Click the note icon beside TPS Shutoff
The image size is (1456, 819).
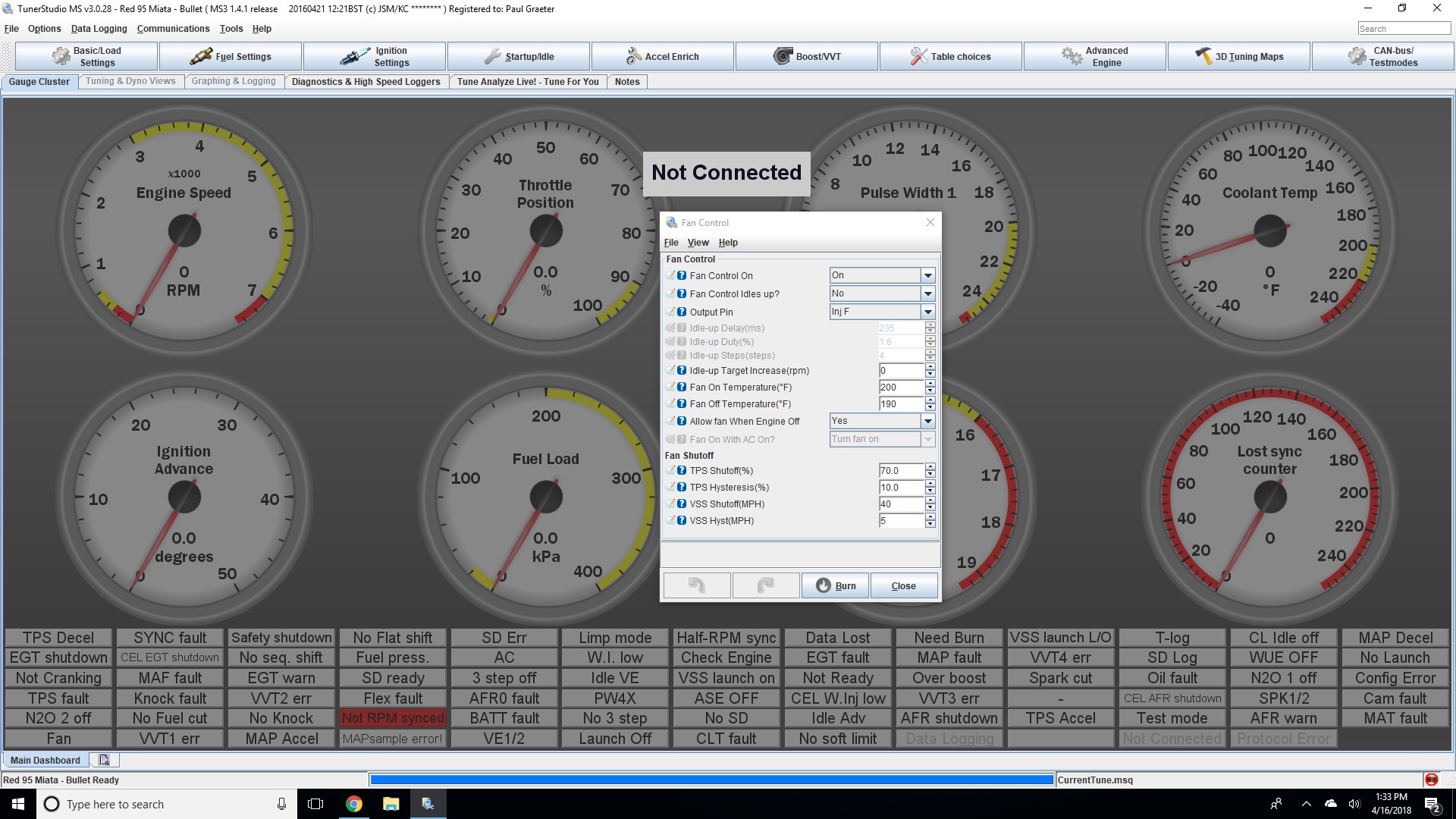tap(670, 470)
